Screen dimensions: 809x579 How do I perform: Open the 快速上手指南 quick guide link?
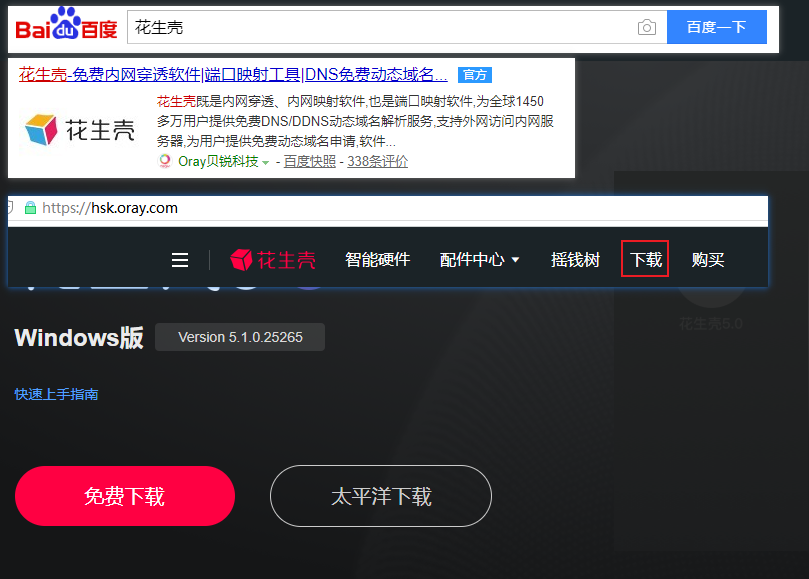[x=56, y=394]
